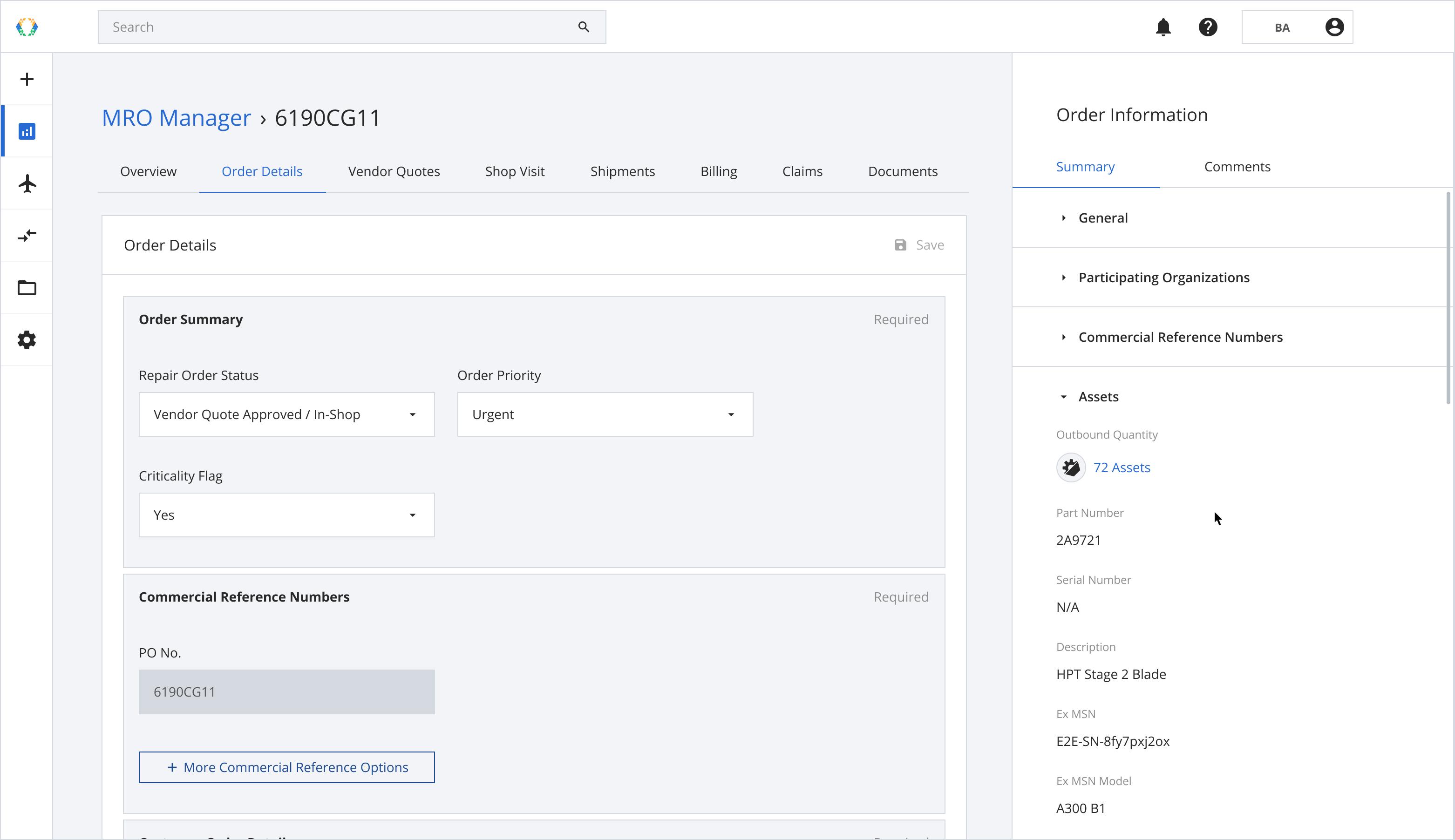
Task: Open the airplane sidebar icon
Action: 27,183
